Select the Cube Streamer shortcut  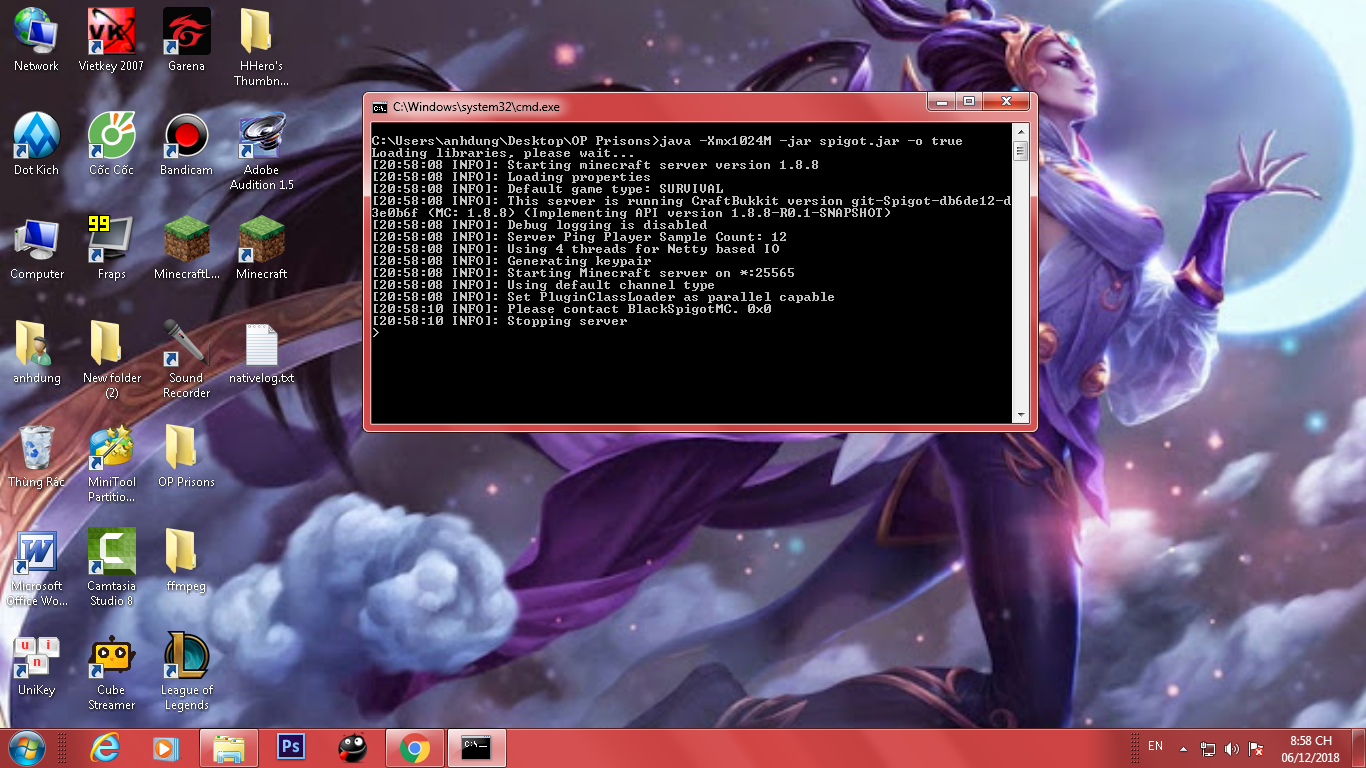click(111, 672)
